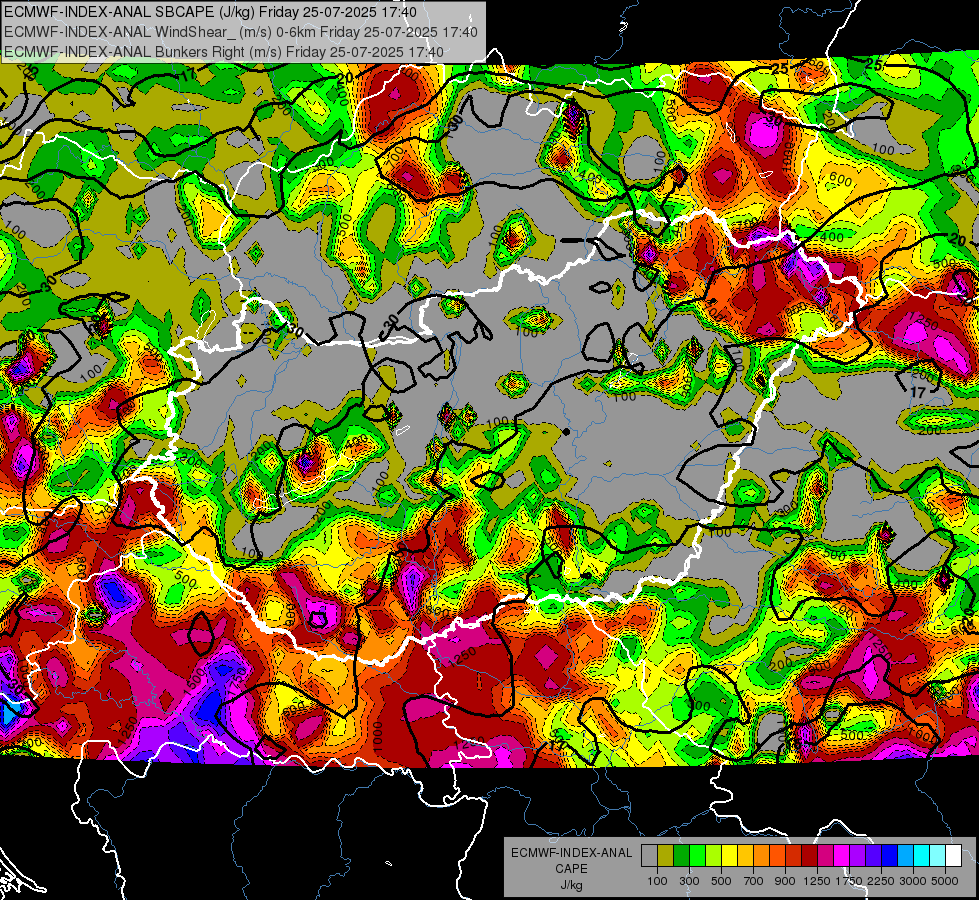The height and width of the screenshot is (900, 979).
Task: Click the 1750 tick label on the legend
Action: [x=849, y=881]
